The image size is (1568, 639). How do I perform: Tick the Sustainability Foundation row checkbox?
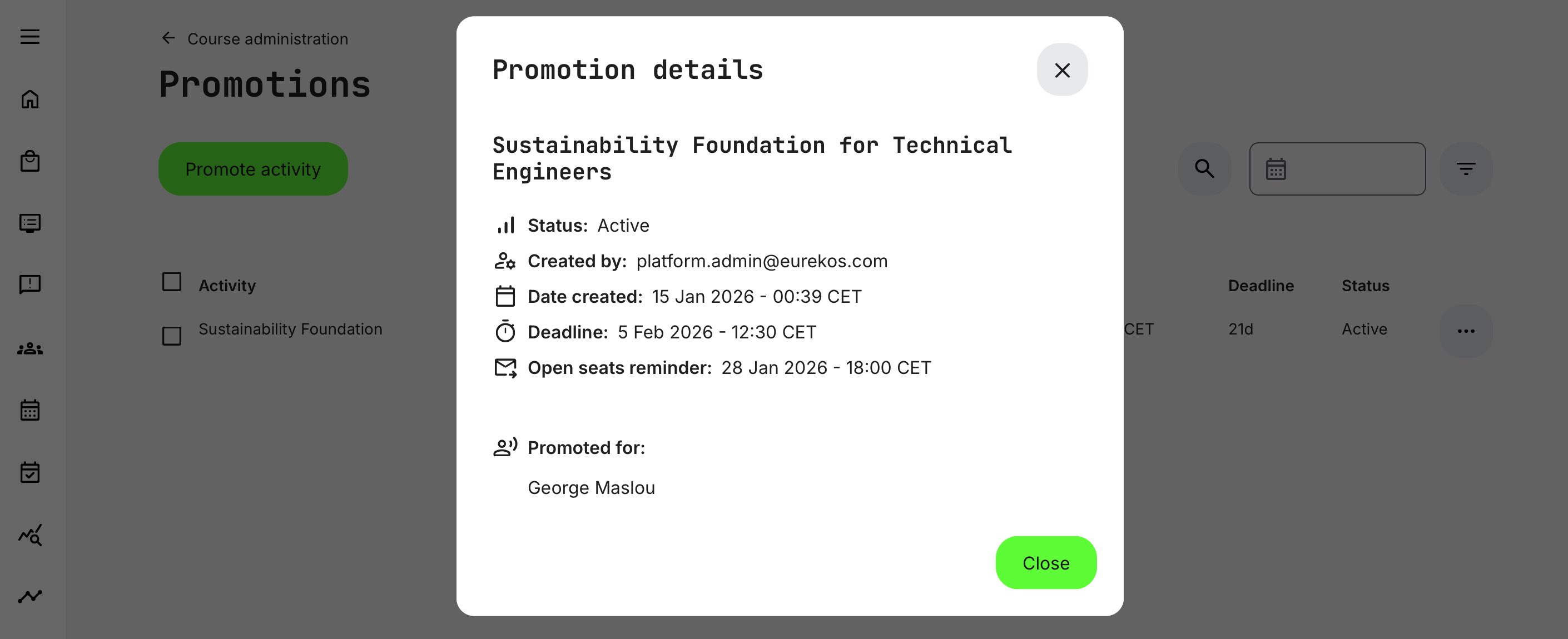[x=172, y=336]
